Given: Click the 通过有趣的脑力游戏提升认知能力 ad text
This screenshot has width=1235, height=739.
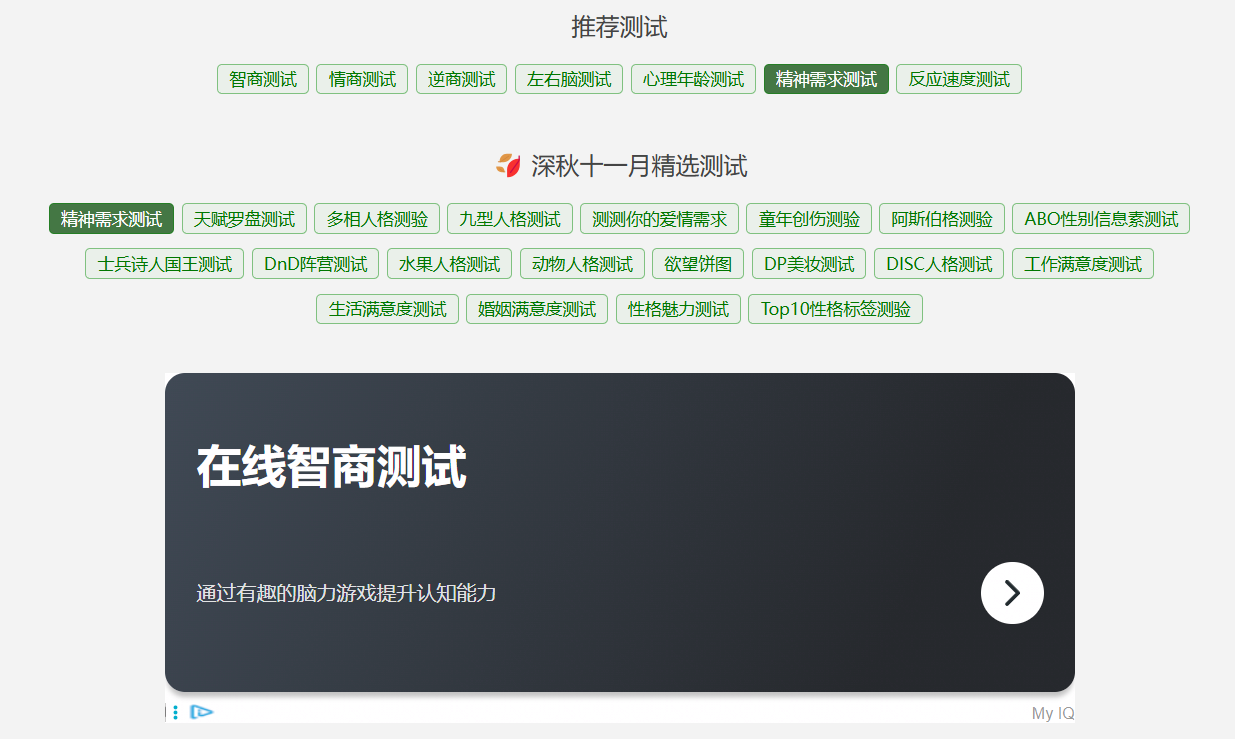Looking at the screenshot, I should click(x=346, y=593).
